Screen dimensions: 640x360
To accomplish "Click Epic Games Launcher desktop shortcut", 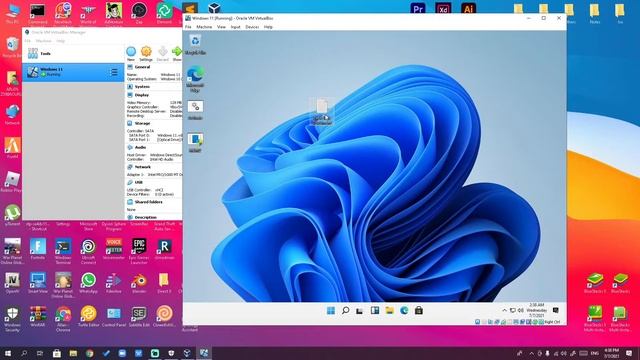I will coord(139,251).
